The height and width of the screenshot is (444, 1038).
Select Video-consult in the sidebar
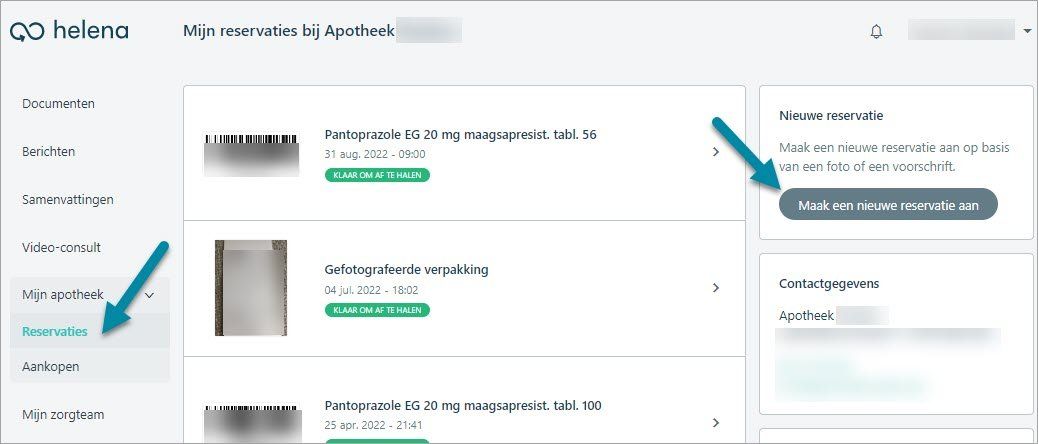[x=62, y=247]
